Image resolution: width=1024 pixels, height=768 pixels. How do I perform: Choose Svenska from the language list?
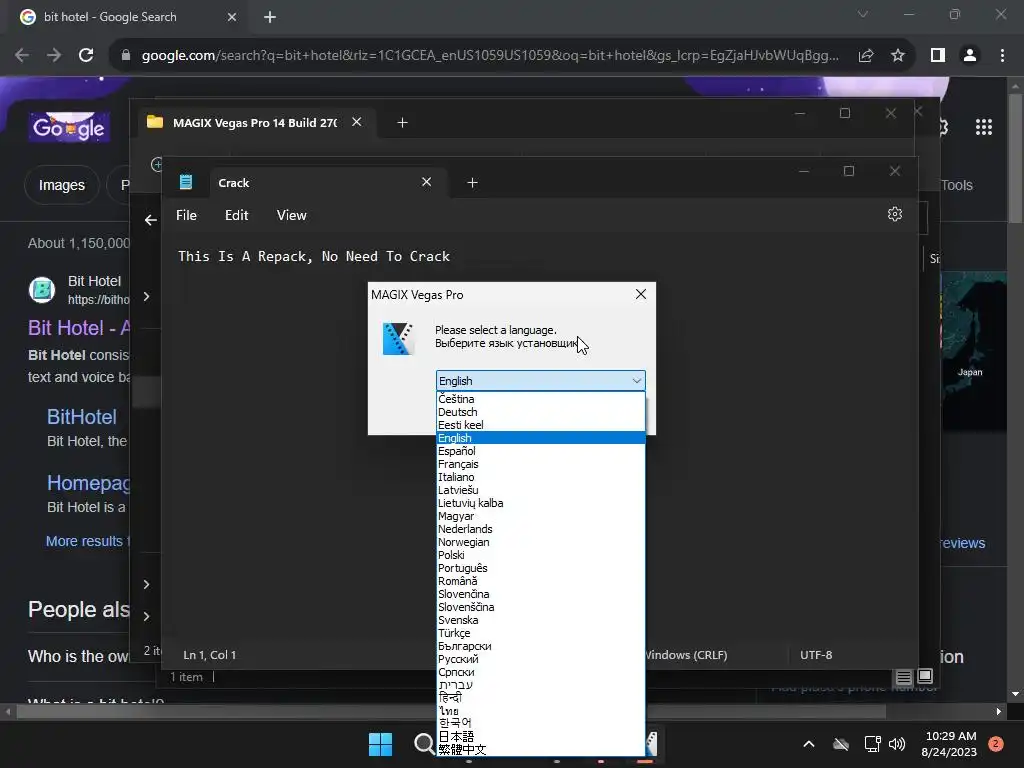point(541,620)
